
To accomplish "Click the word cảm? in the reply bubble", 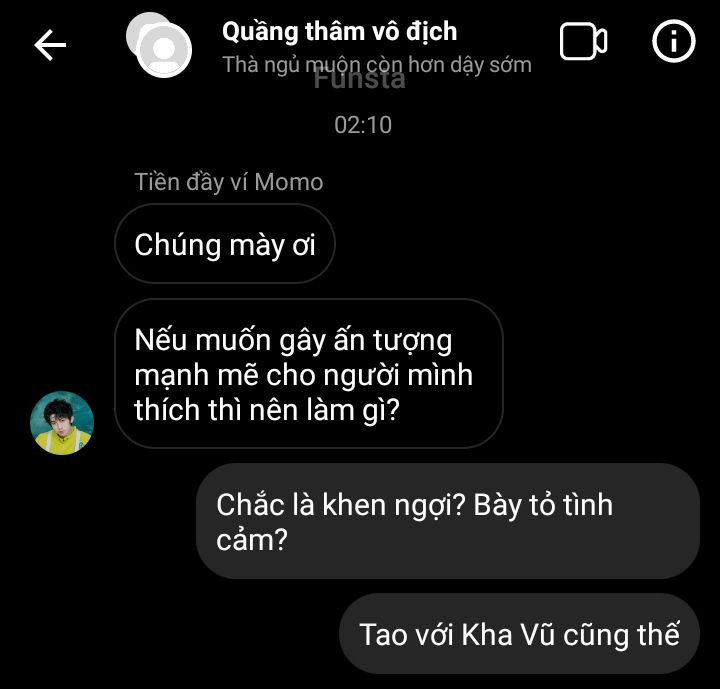I will (x=252, y=539).
